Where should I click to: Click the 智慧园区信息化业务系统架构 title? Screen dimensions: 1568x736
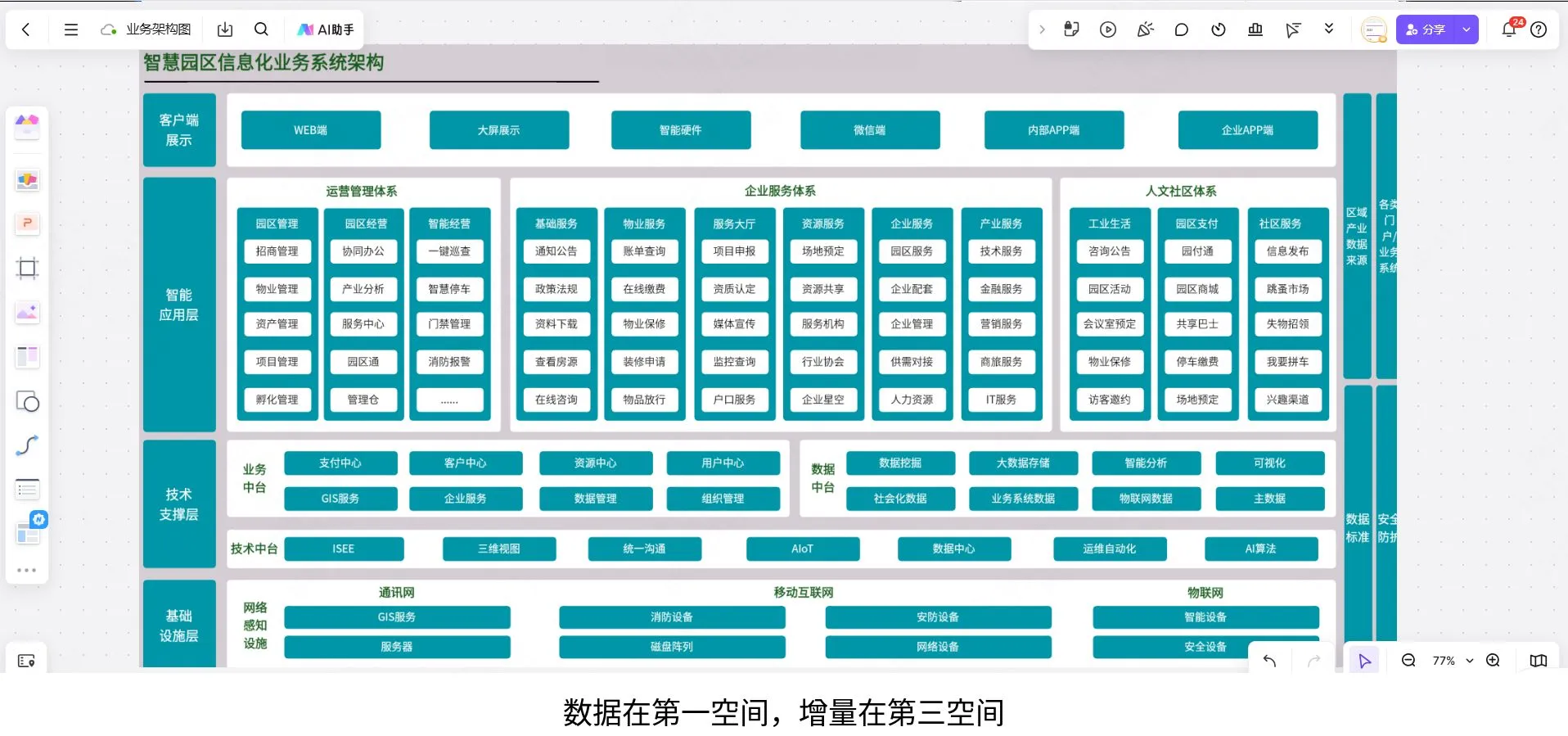tap(264, 63)
